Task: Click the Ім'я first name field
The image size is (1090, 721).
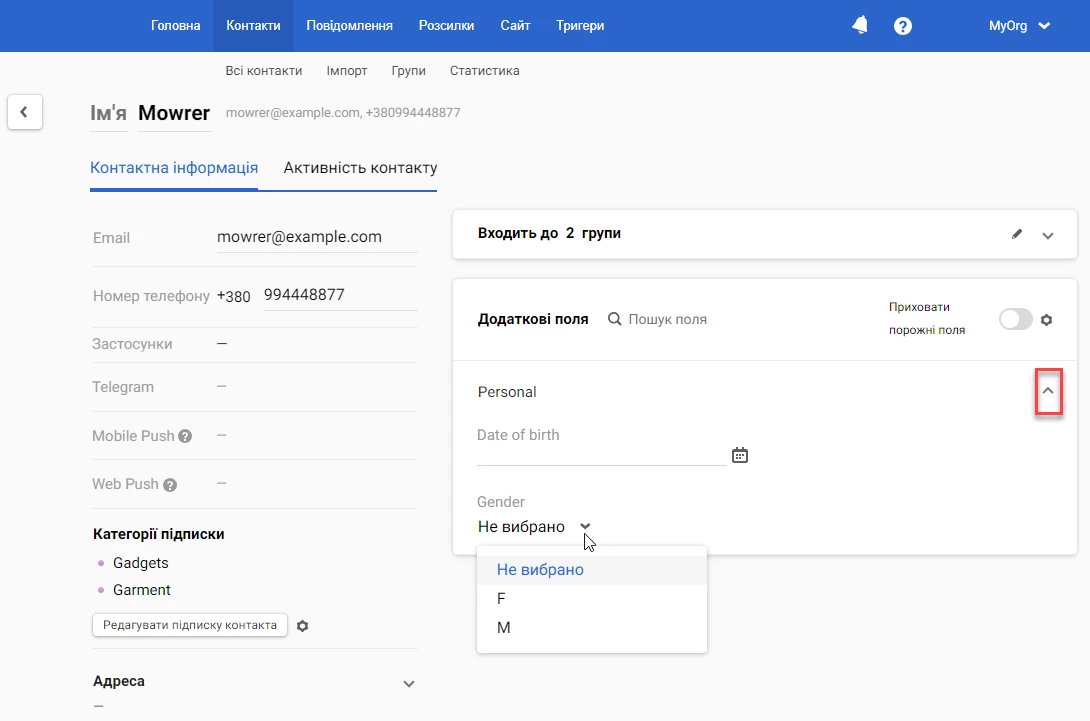Action: [108, 113]
